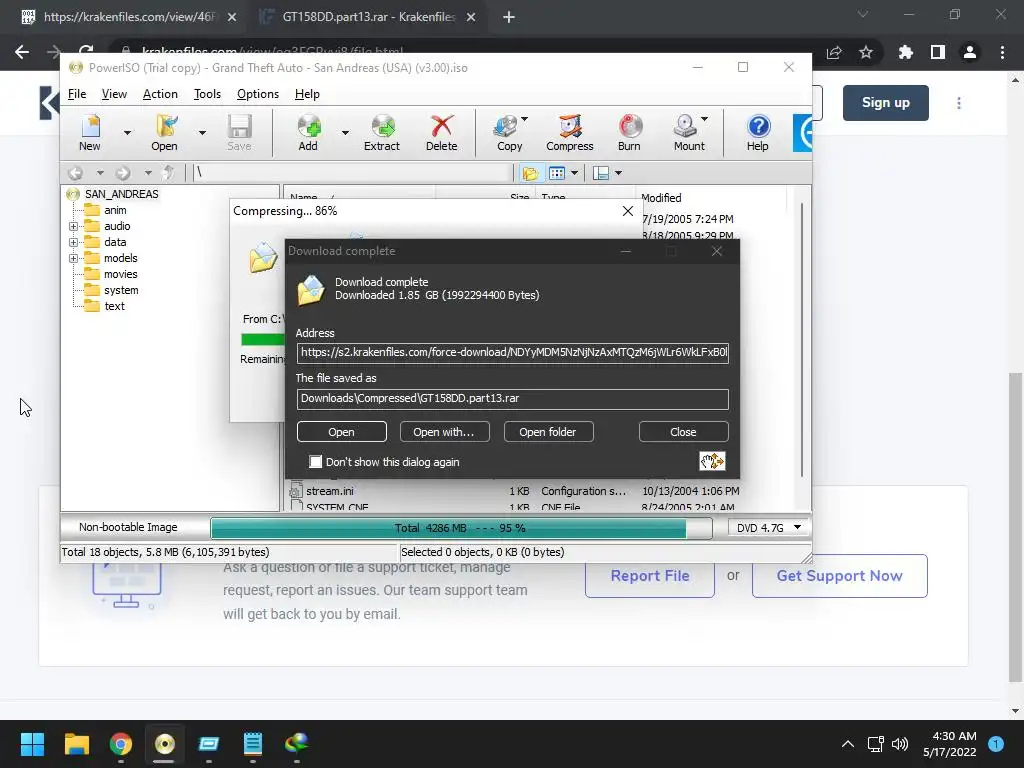Click the Chrome bookmark star icon
1024x768 pixels.
pos(866,52)
